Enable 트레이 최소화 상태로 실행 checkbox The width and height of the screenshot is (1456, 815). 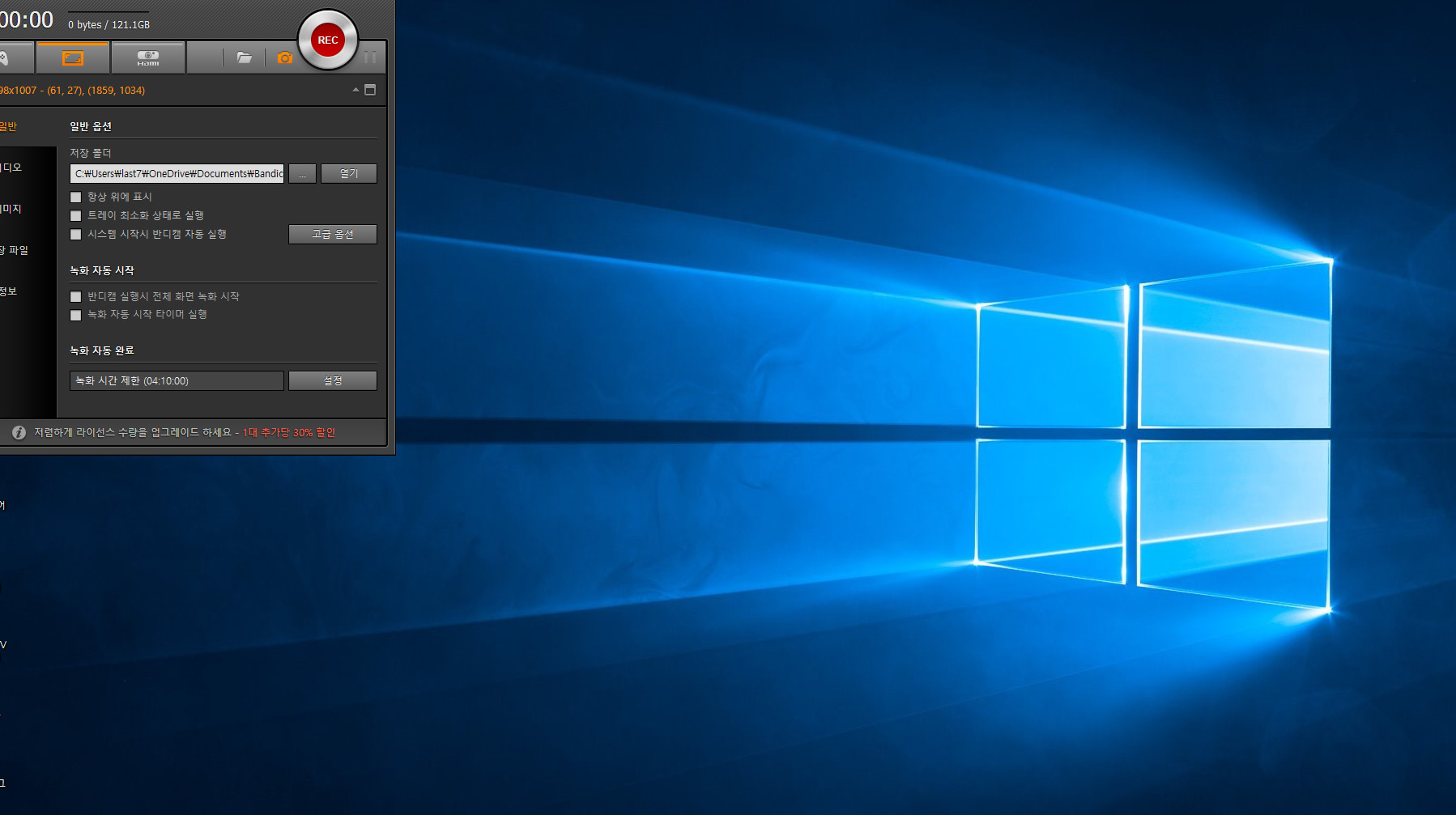point(76,215)
